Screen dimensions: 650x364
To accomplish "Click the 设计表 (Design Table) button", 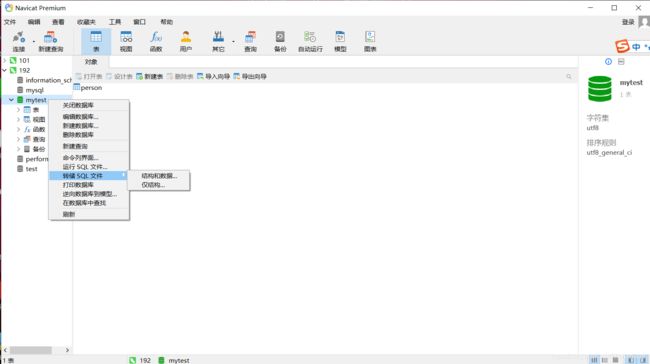I will coord(119,76).
